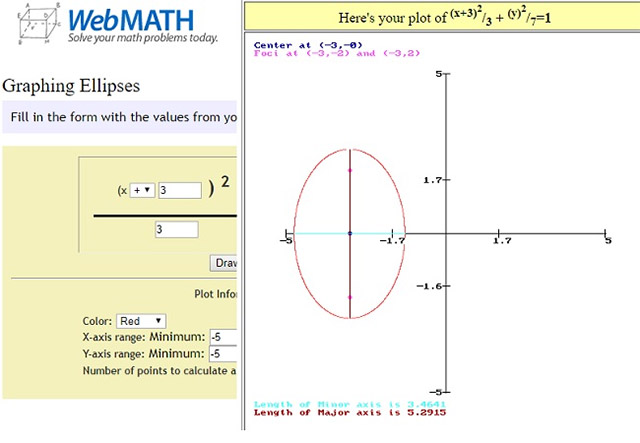Click the 'Graphing Ellipses' heading
This screenshot has width=640, height=443.
pos(71,86)
